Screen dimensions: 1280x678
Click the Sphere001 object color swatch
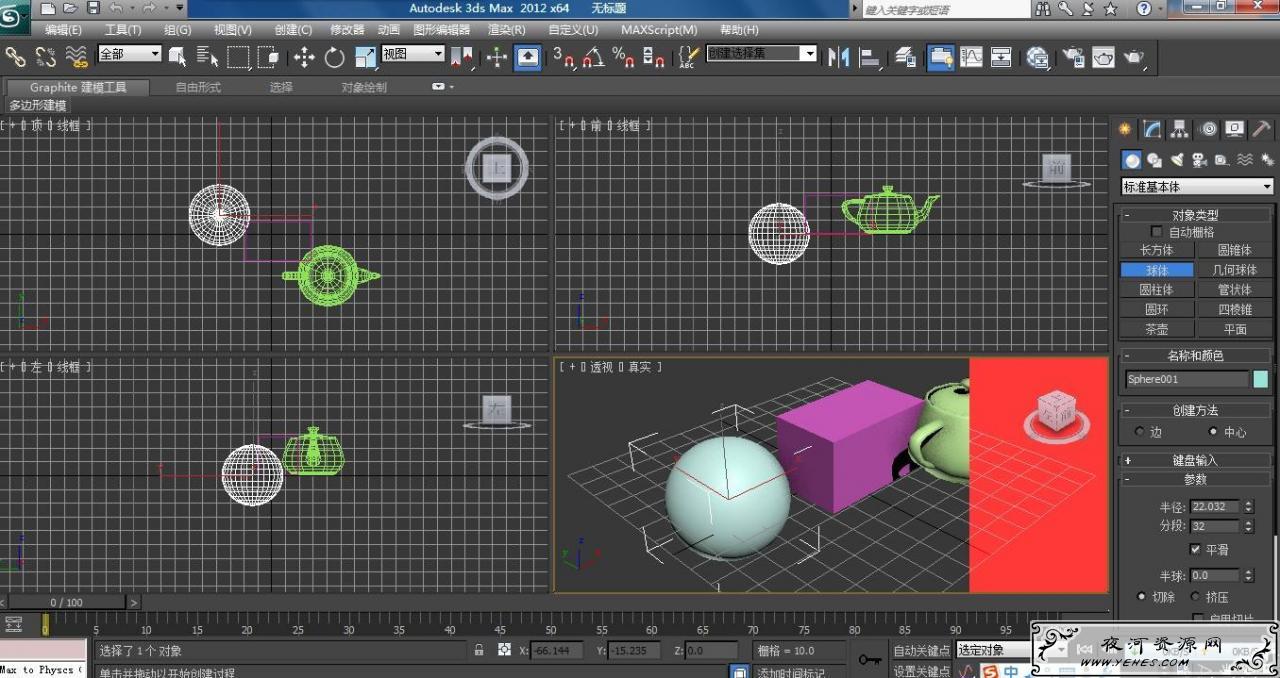1261,379
